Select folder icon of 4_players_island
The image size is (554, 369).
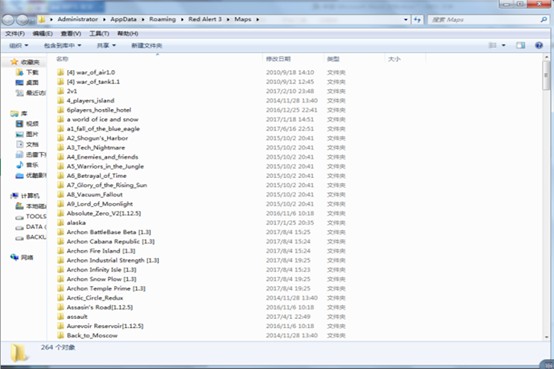61,100
